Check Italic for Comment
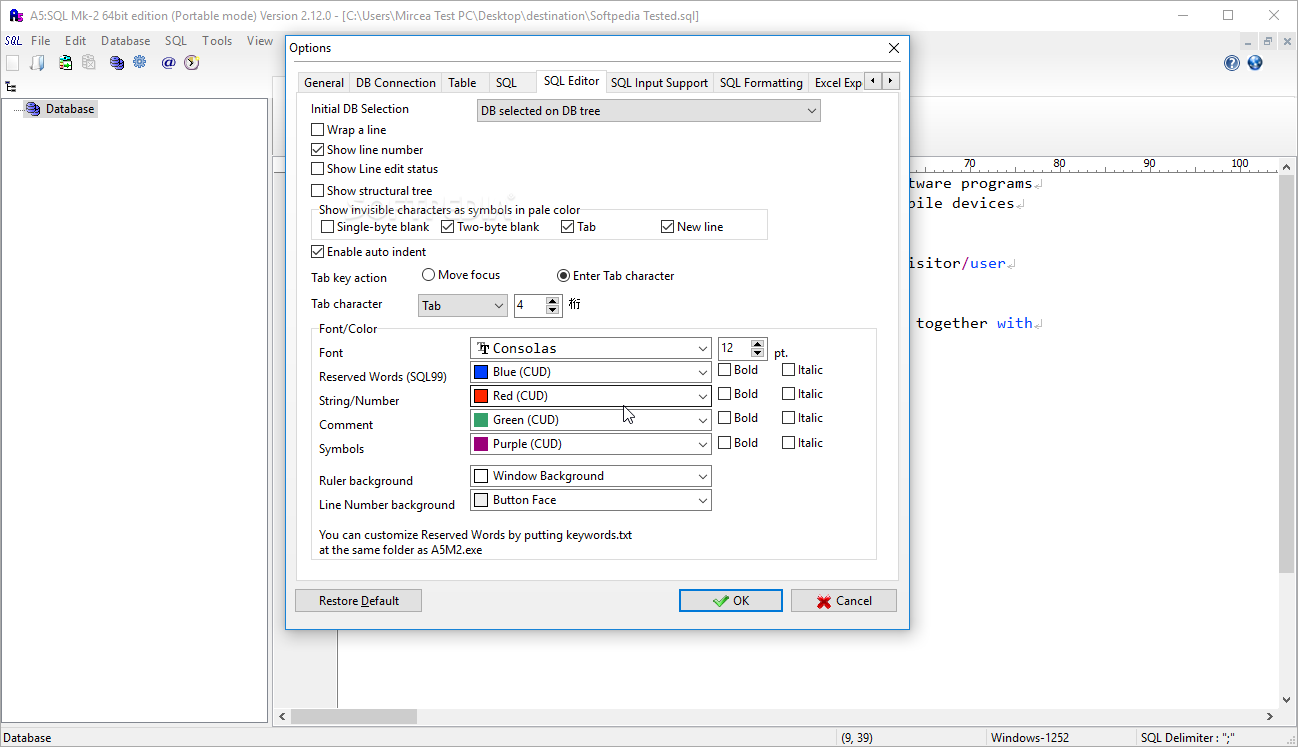Screen dimensions: 1298x747 [x=789, y=418]
